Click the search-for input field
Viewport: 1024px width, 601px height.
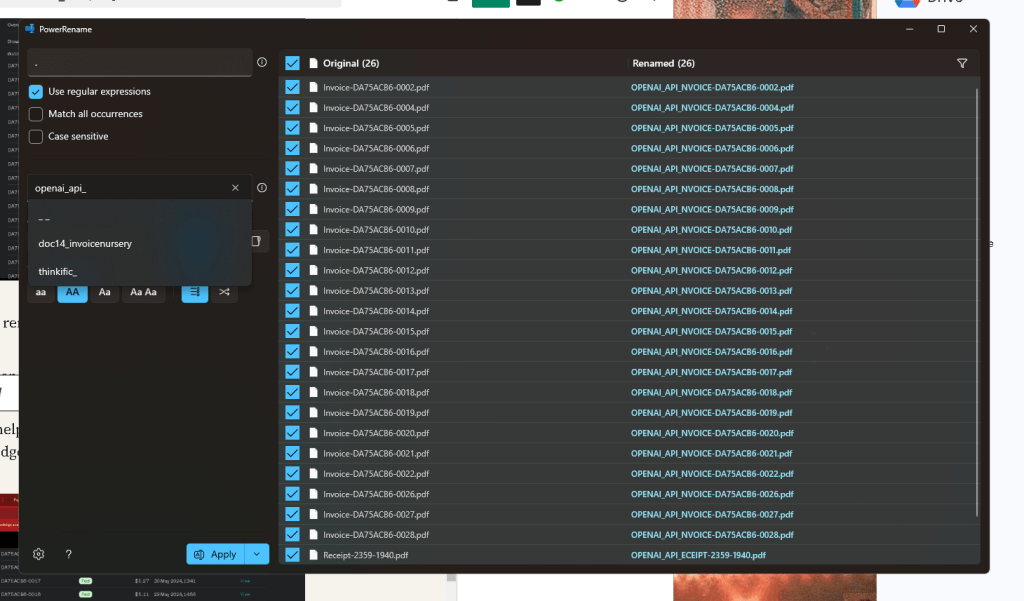140,63
